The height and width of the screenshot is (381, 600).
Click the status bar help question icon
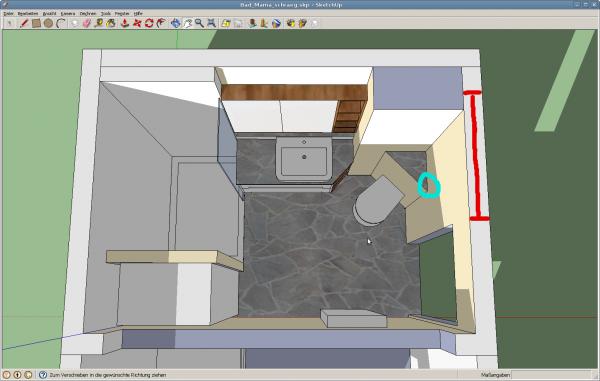pyautogui.click(x=43, y=375)
